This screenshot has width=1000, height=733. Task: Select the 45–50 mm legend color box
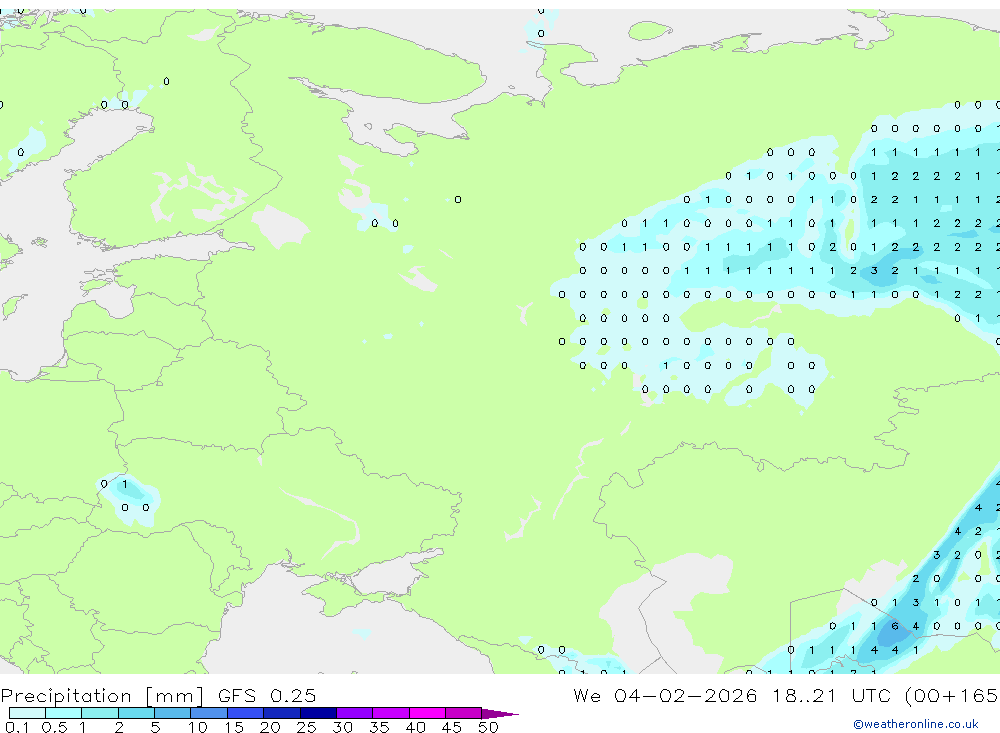coord(464,713)
